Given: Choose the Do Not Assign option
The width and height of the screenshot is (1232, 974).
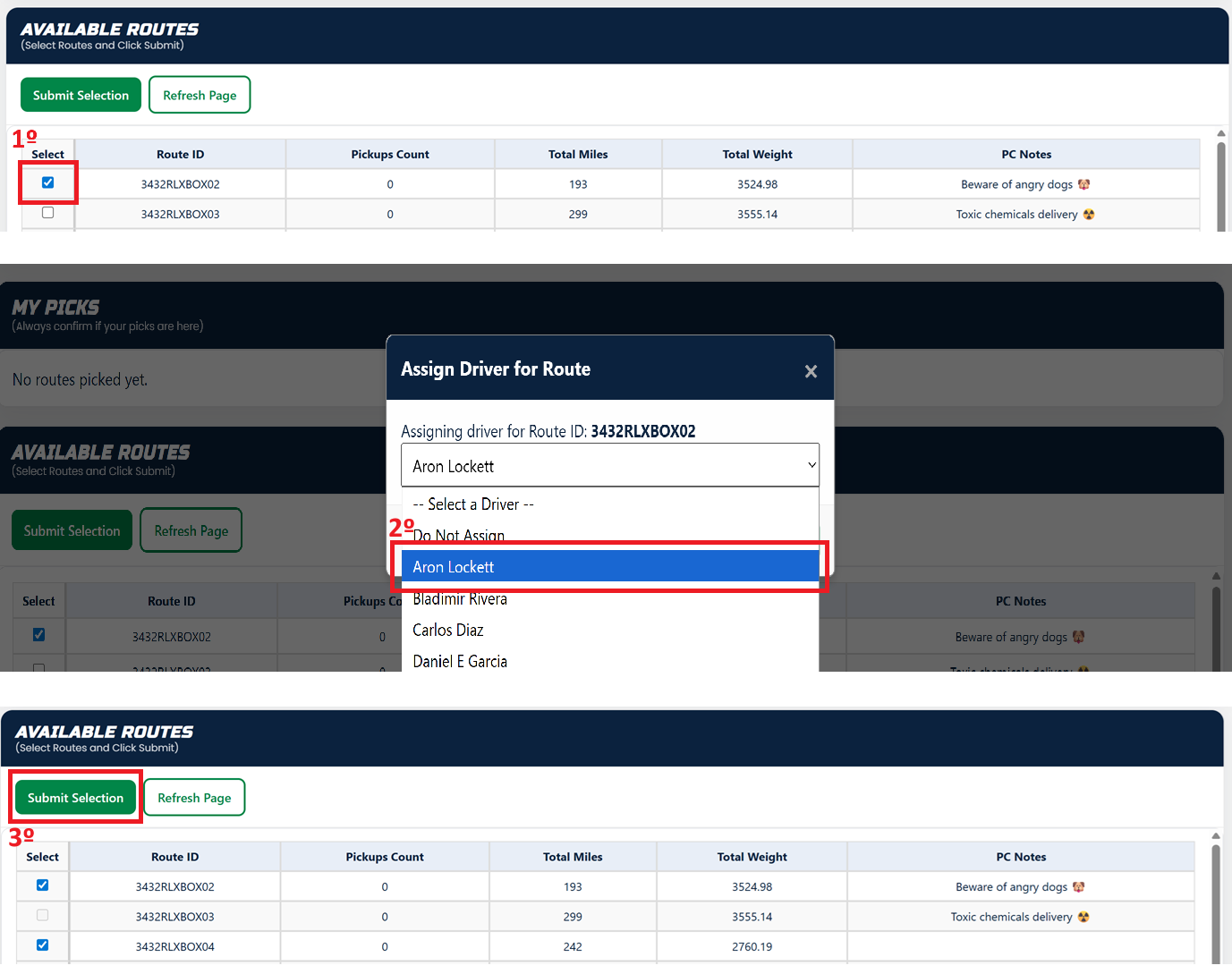Looking at the screenshot, I should pos(459,535).
